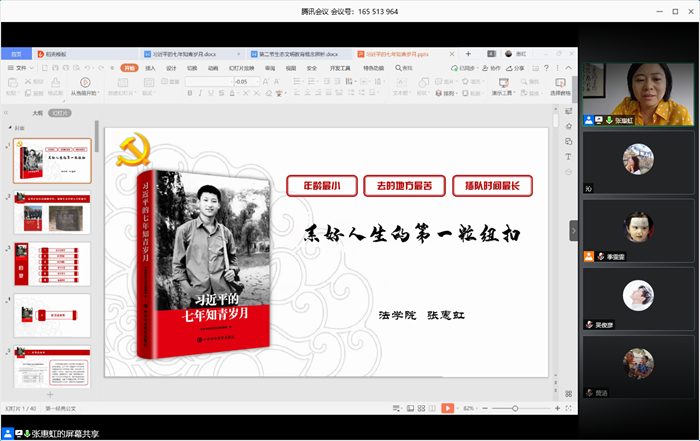Open the Slide Show (幻灯片放映) ribbon tab
This screenshot has width=700, height=441.
click(x=242, y=68)
